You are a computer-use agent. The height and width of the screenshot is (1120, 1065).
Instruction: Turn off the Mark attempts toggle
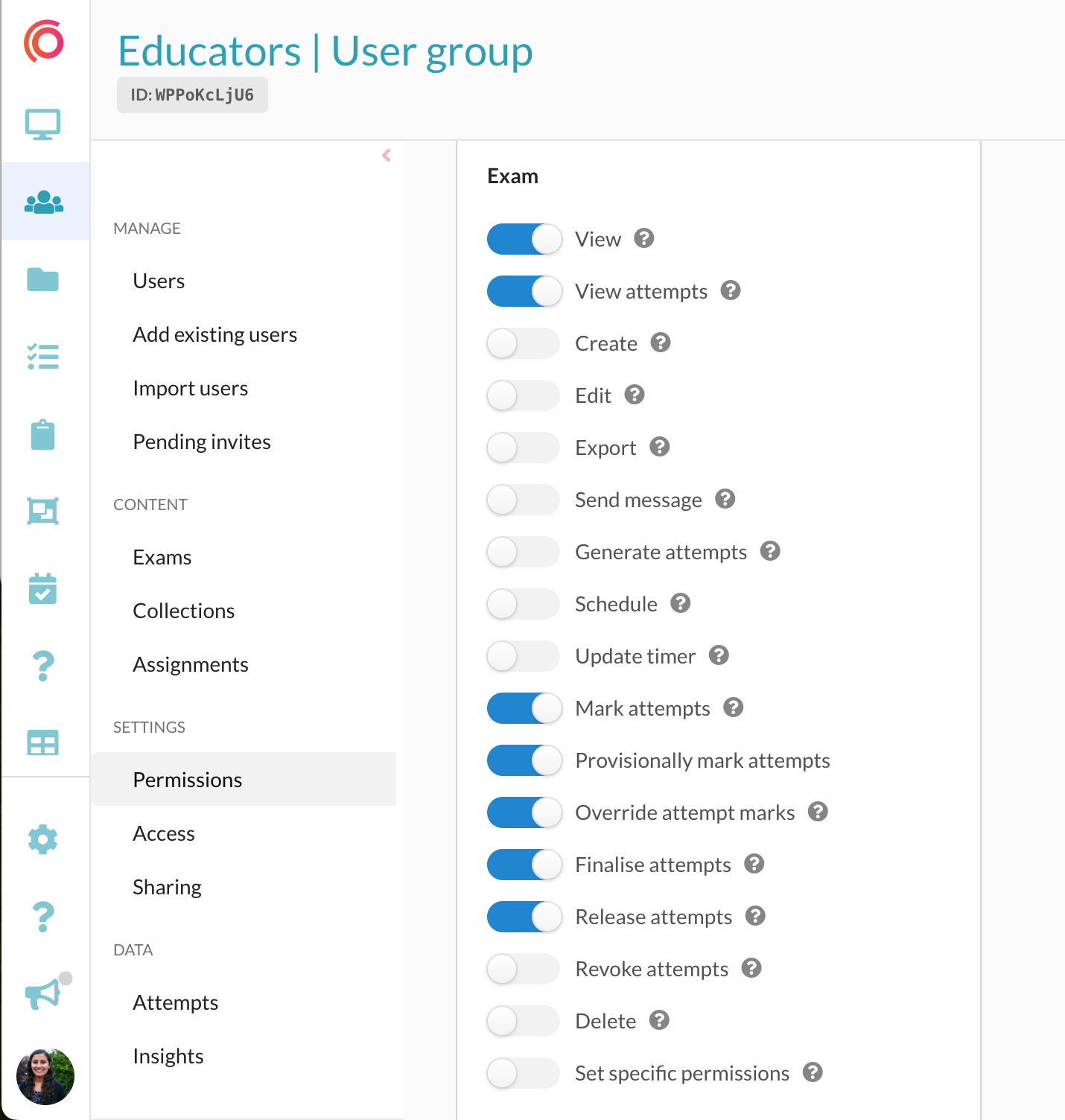click(524, 708)
